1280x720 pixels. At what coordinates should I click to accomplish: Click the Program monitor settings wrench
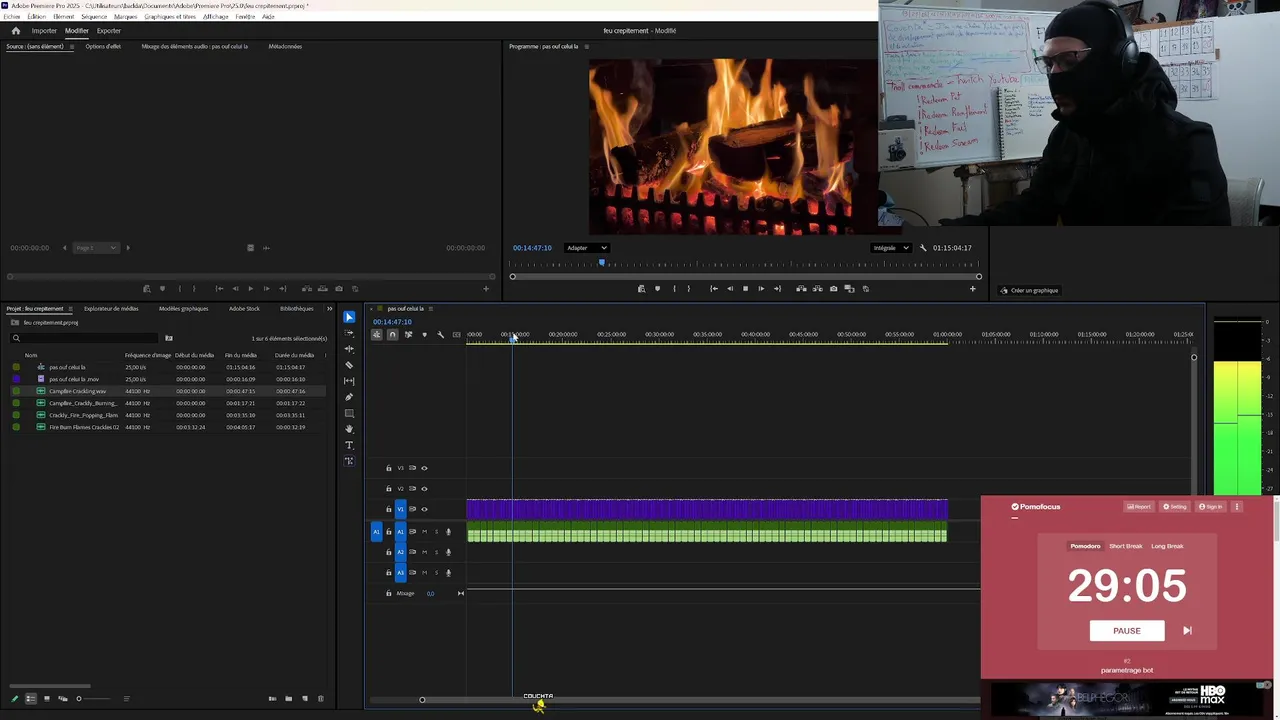tap(923, 248)
